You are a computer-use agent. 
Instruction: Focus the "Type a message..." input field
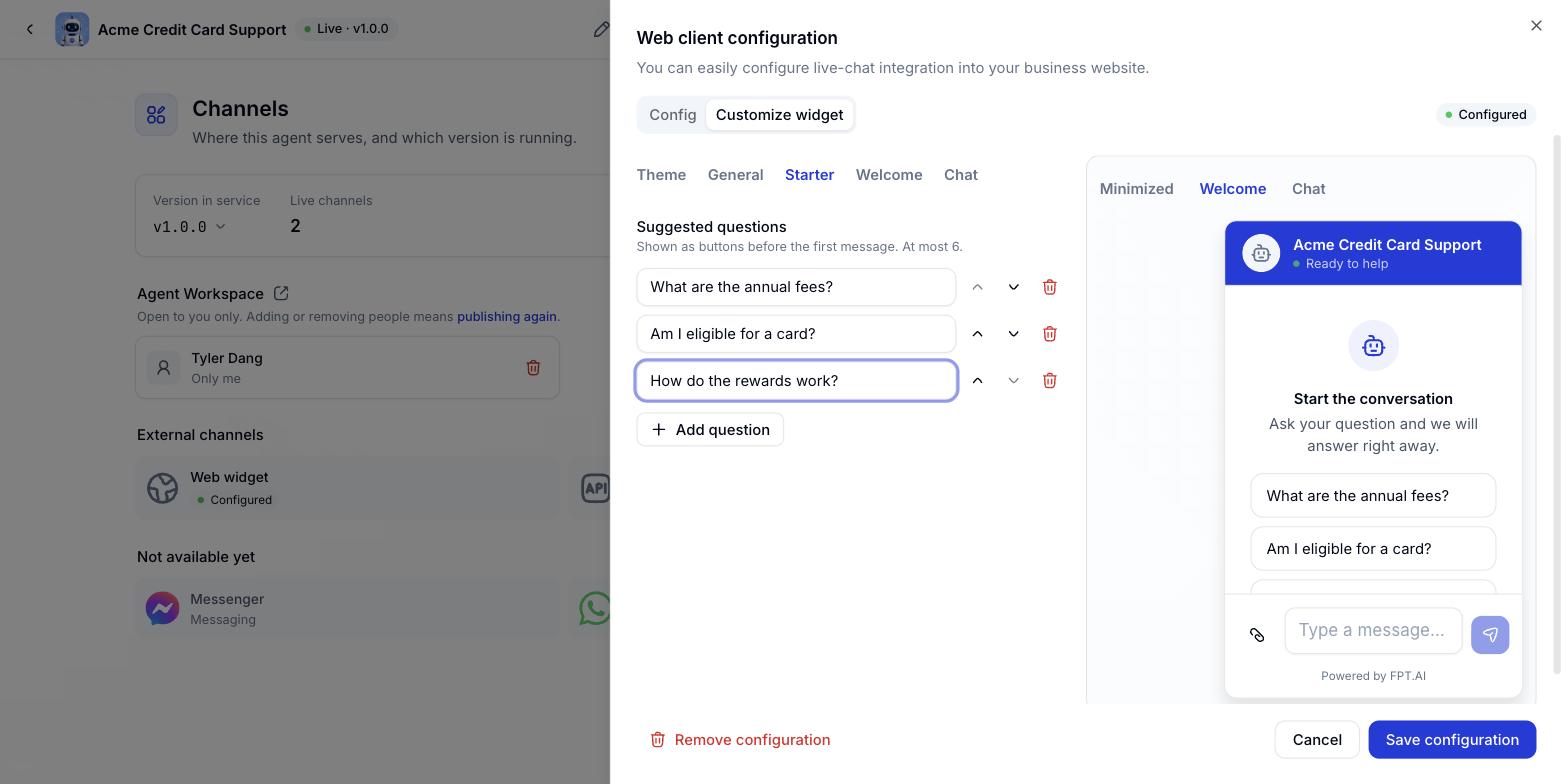pos(1373,631)
